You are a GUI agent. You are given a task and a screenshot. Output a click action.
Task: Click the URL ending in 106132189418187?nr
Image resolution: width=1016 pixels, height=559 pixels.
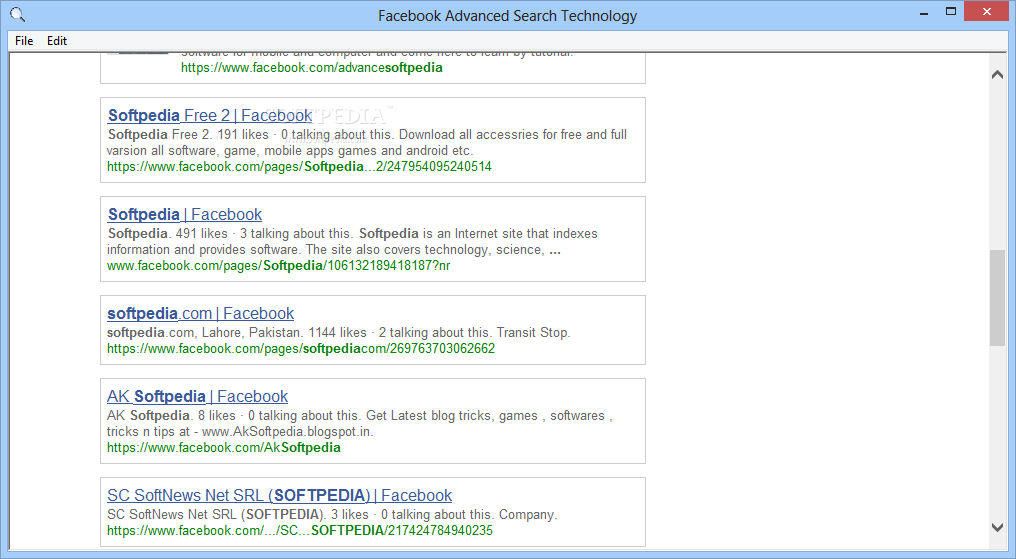[x=279, y=266]
